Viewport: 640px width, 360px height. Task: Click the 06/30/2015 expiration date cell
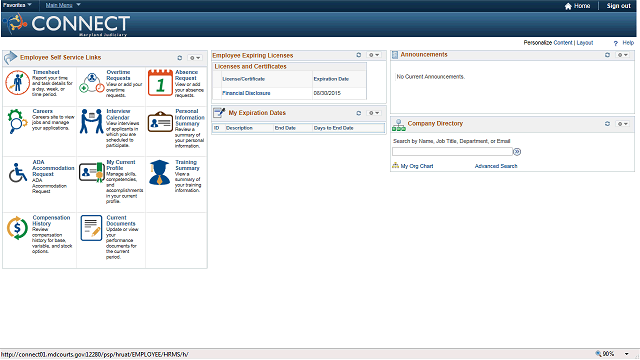pos(327,93)
